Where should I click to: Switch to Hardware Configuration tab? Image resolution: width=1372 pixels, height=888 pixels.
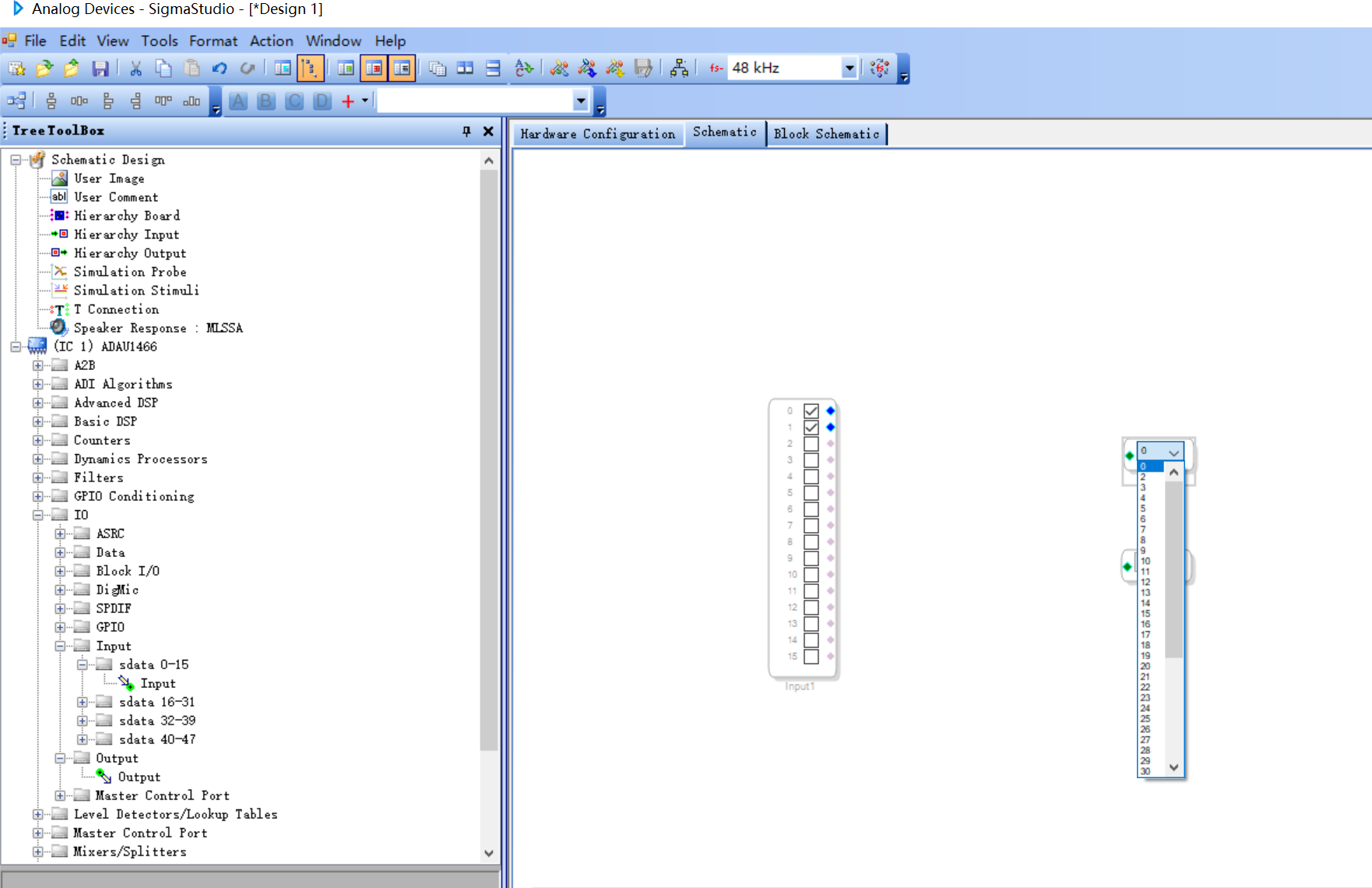pyautogui.click(x=597, y=134)
